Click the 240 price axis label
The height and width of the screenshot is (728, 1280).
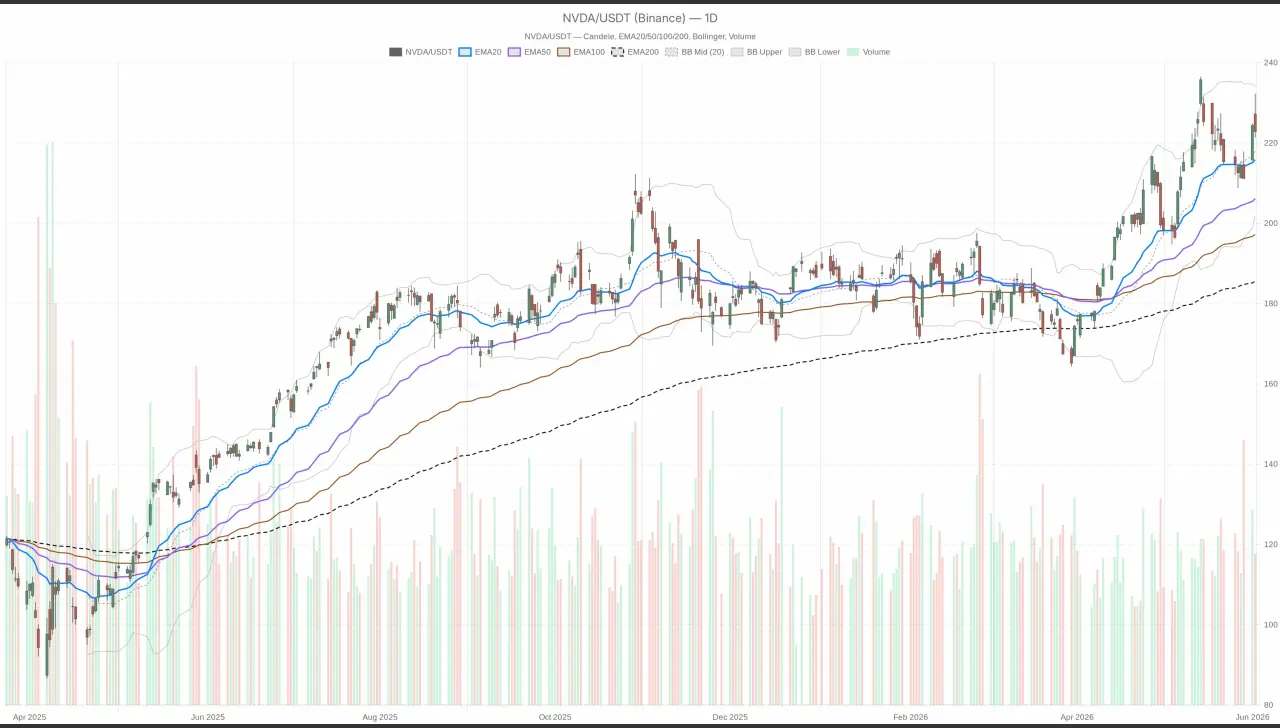pos(1270,63)
